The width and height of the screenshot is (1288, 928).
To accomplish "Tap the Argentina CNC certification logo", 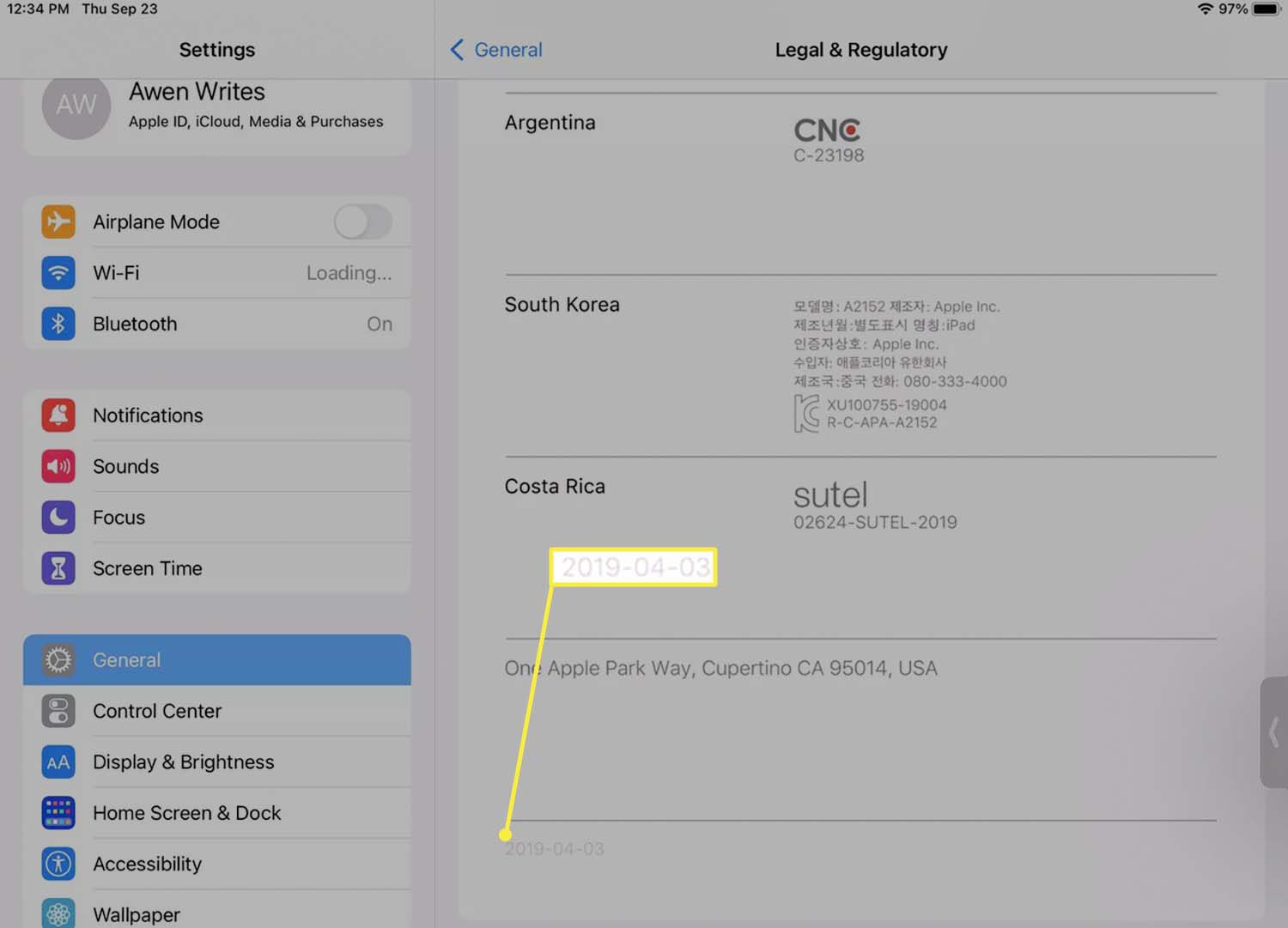I will pos(827,130).
